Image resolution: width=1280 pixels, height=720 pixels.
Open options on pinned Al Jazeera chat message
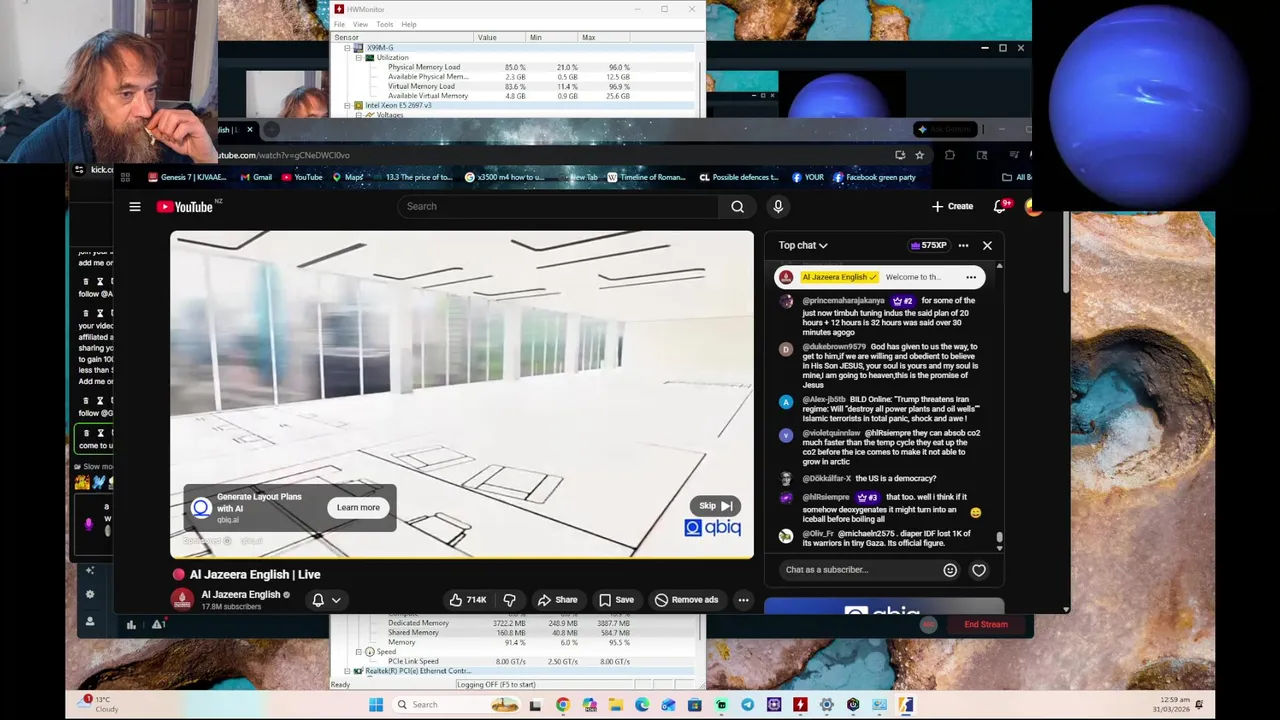pyautogui.click(x=971, y=277)
